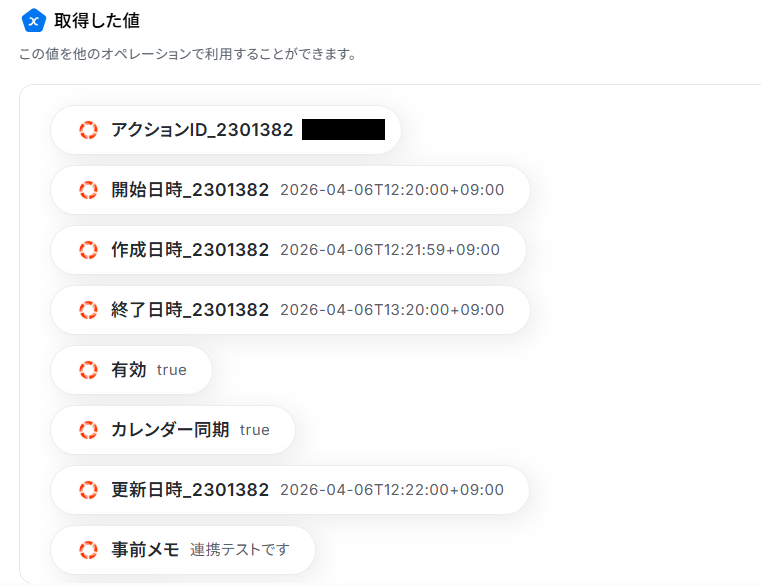Image resolution: width=761 pixels, height=586 pixels.
Task: Click the orange icon beside 終了日時_2301382
Action: tap(88, 310)
